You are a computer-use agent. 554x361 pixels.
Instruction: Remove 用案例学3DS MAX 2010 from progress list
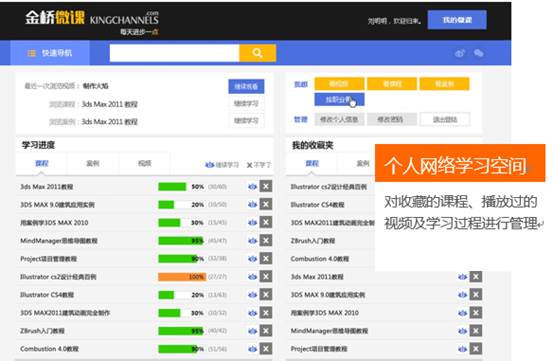click(x=266, y=222)
